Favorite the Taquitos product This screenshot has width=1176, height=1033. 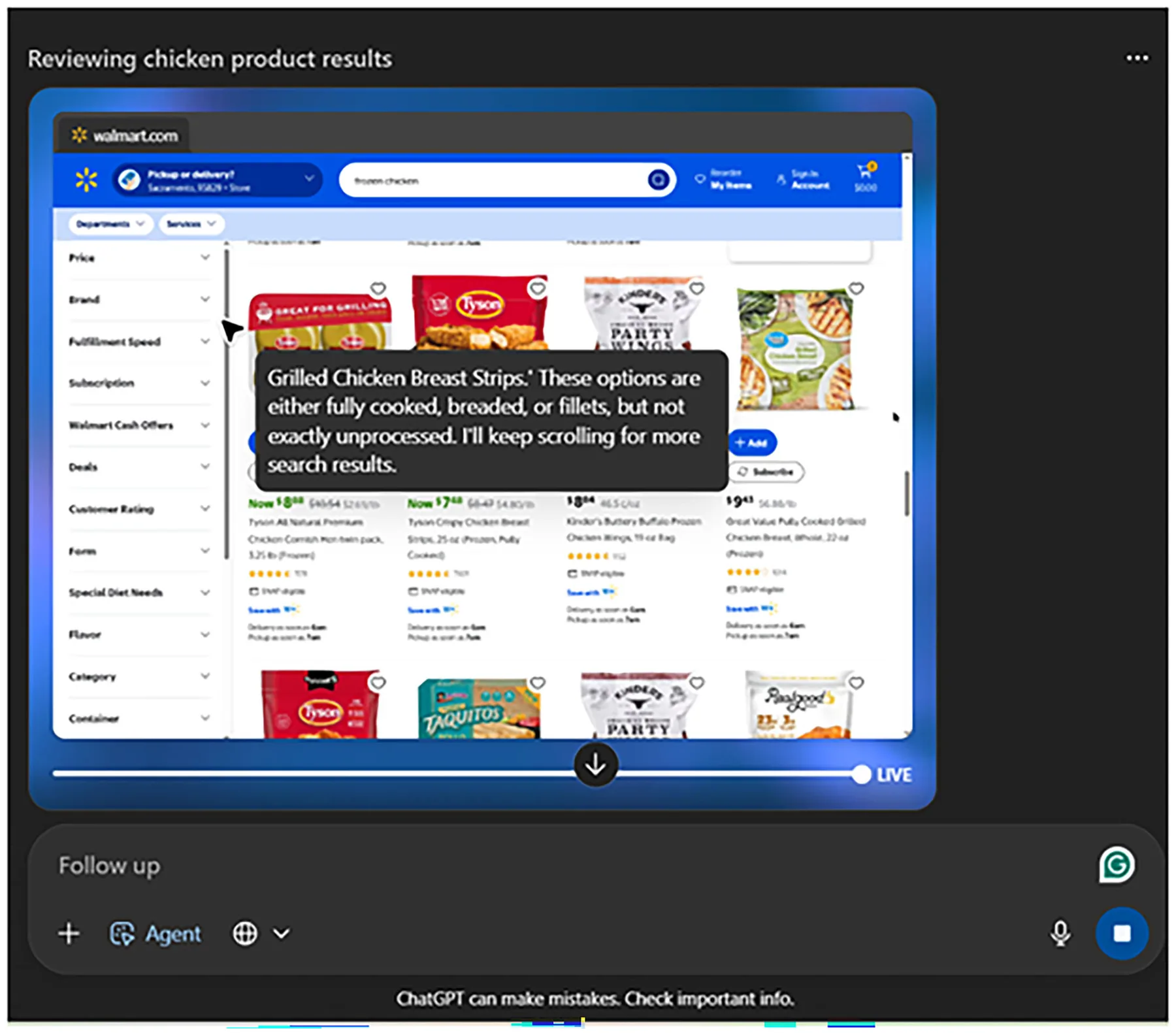tap(537, 683)
